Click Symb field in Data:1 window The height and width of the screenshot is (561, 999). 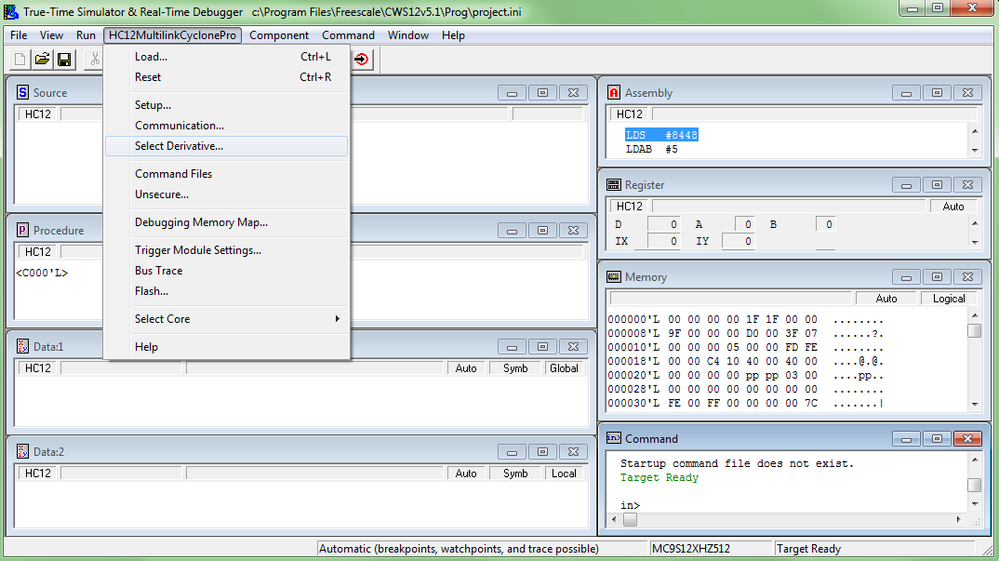(x=515, y=368)
